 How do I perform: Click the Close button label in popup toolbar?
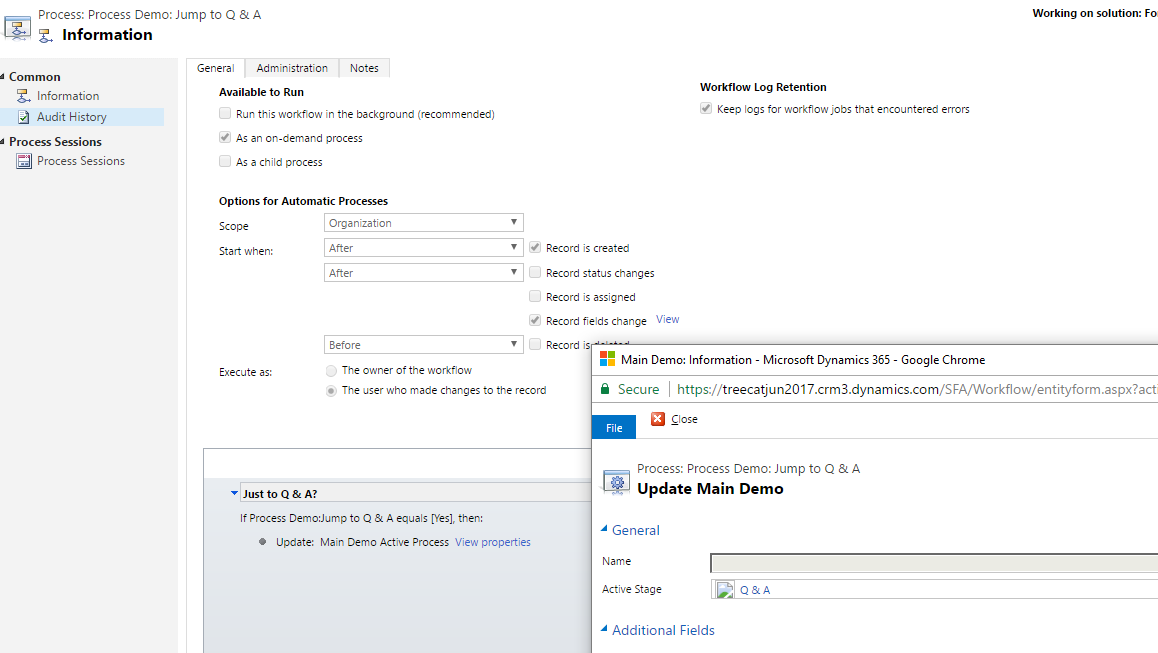point(685,419)
